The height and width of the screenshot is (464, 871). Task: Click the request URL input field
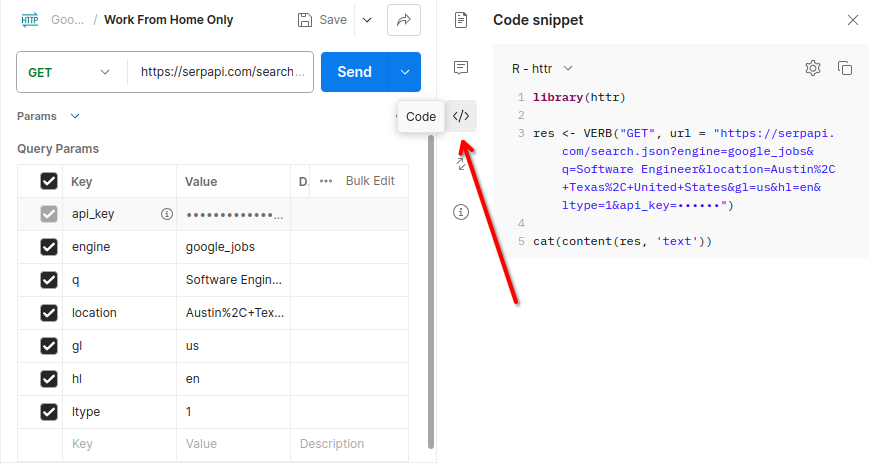(221, 72)
